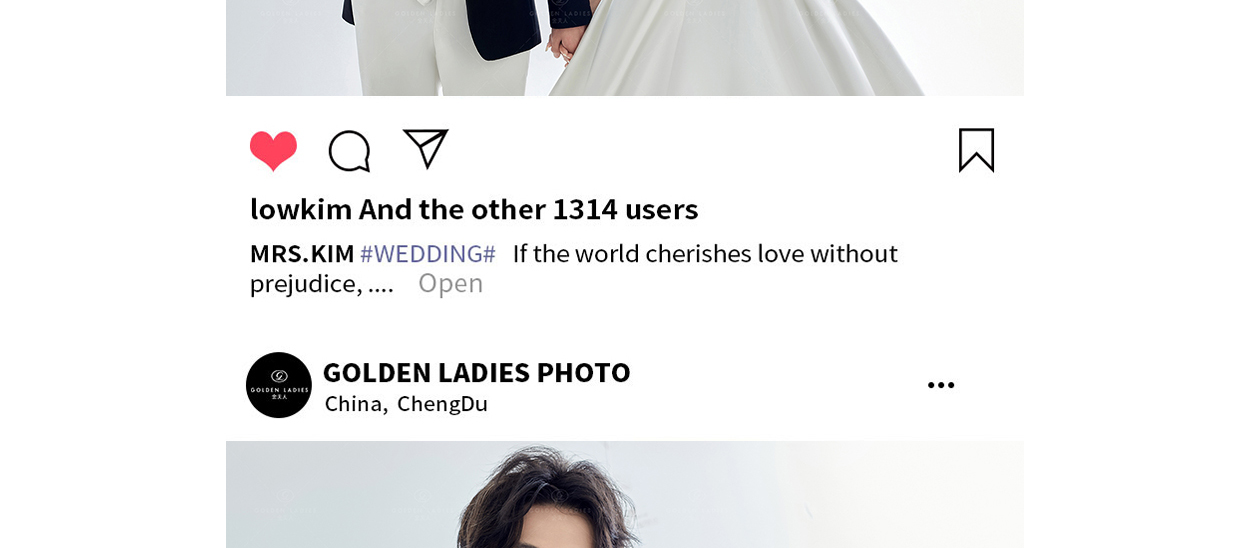Viewport: 1250px width, 548px height.
Task: Open the wedding couple photo at top
Action: point(625,48)
